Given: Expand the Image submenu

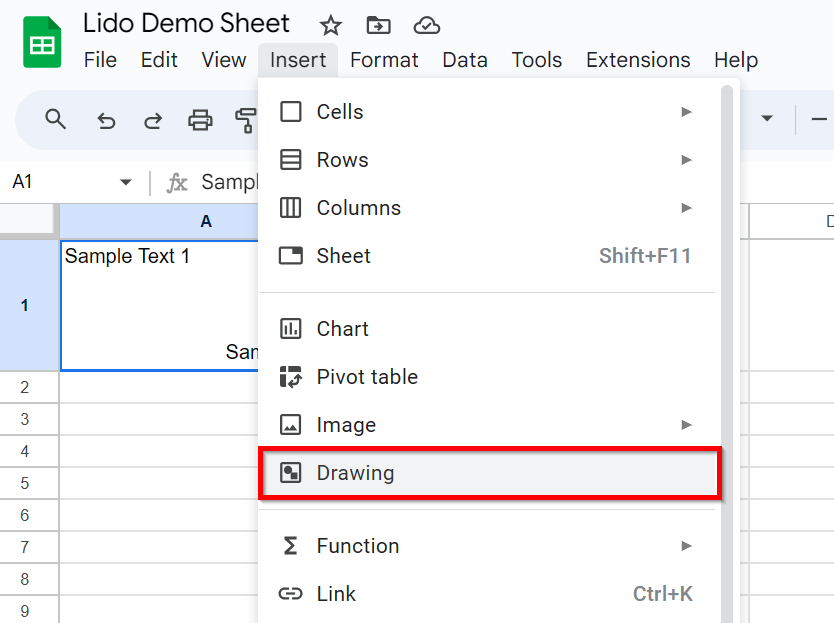Looking at the screenshot, I should click(687, 424).
